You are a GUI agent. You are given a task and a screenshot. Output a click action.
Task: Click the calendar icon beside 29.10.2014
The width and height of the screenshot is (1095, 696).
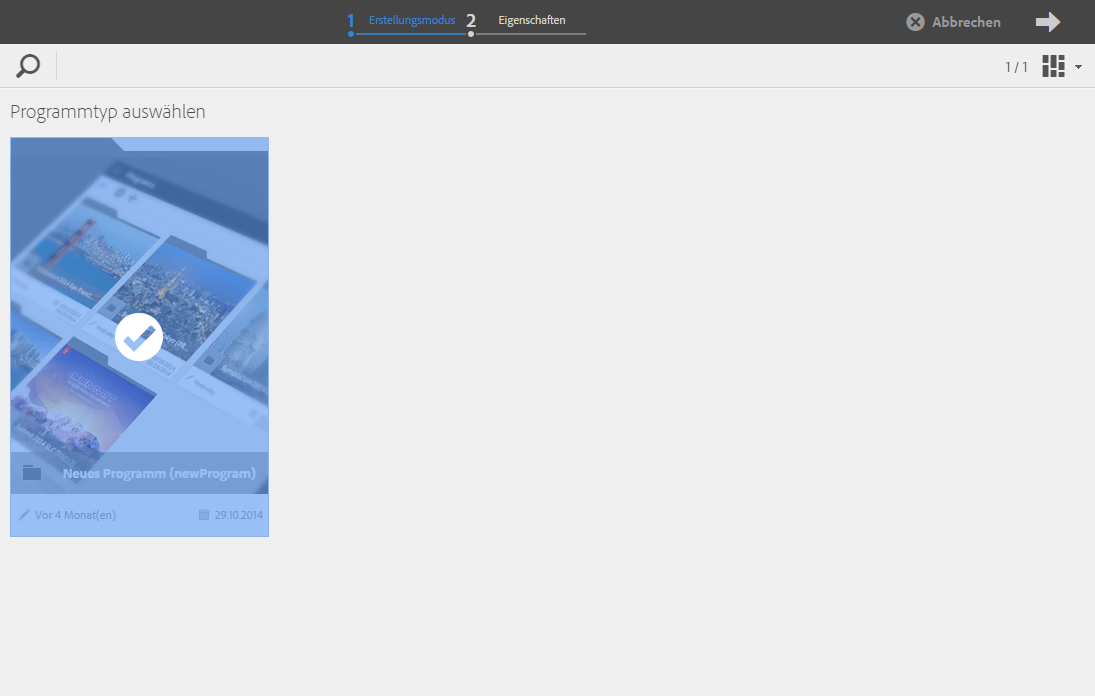[204, 514]
